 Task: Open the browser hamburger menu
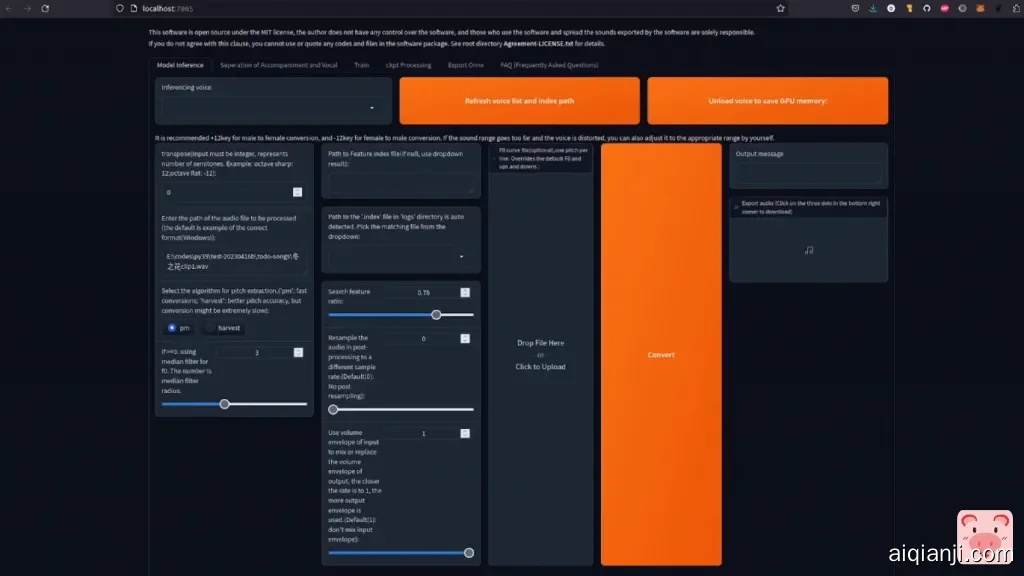tap(1013, 8)
